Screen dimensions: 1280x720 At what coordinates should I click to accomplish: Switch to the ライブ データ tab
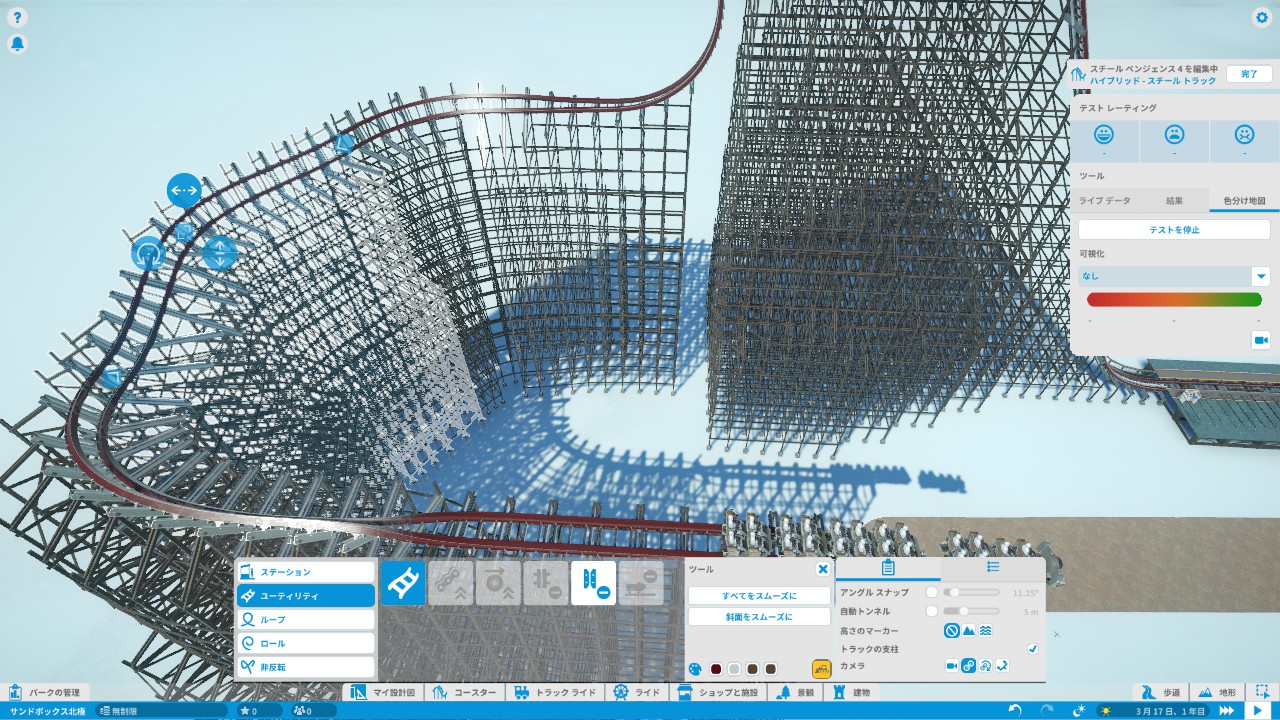[x=1105, y=201]
